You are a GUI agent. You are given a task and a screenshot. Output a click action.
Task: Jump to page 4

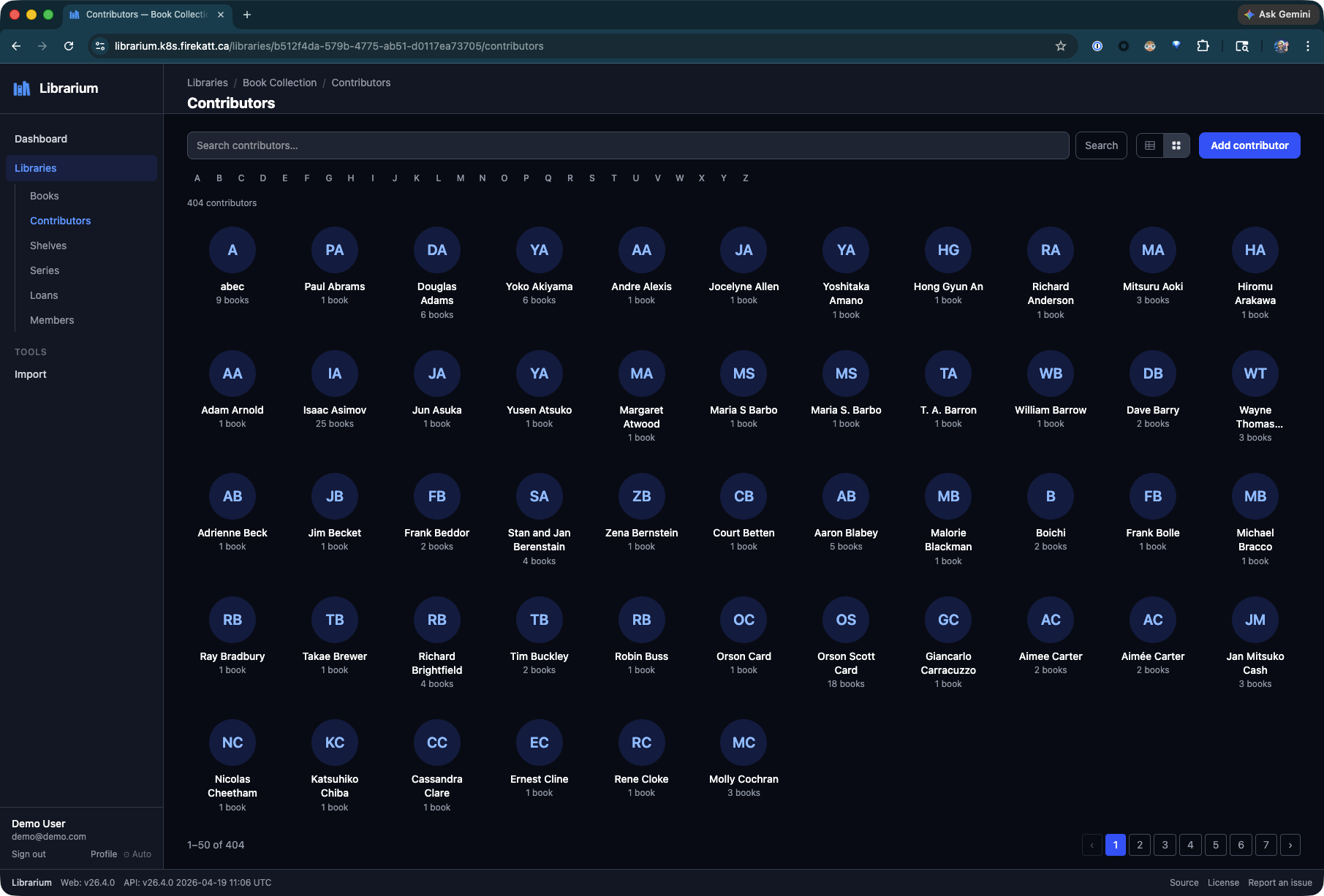pyautogui.click(x=1190, y=845)
